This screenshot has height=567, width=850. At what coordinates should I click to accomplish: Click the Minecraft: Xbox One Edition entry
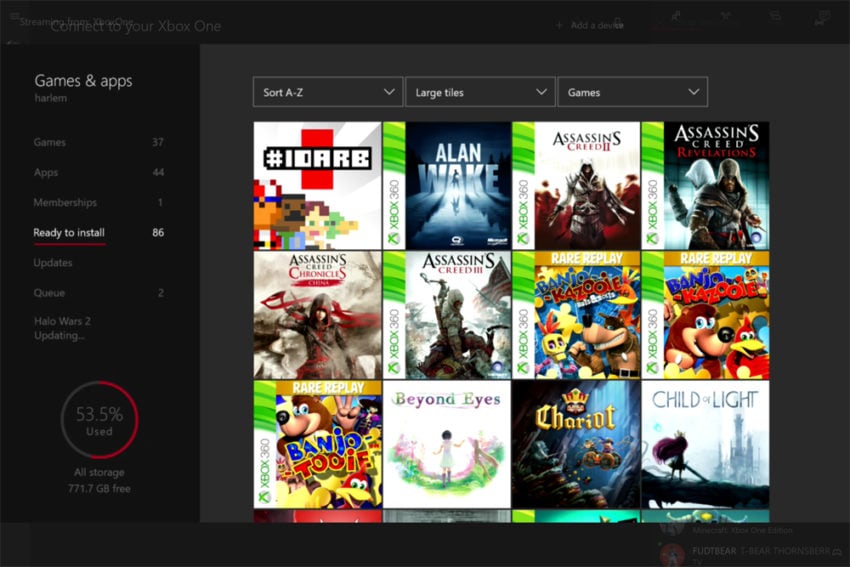tap(742, 530)
